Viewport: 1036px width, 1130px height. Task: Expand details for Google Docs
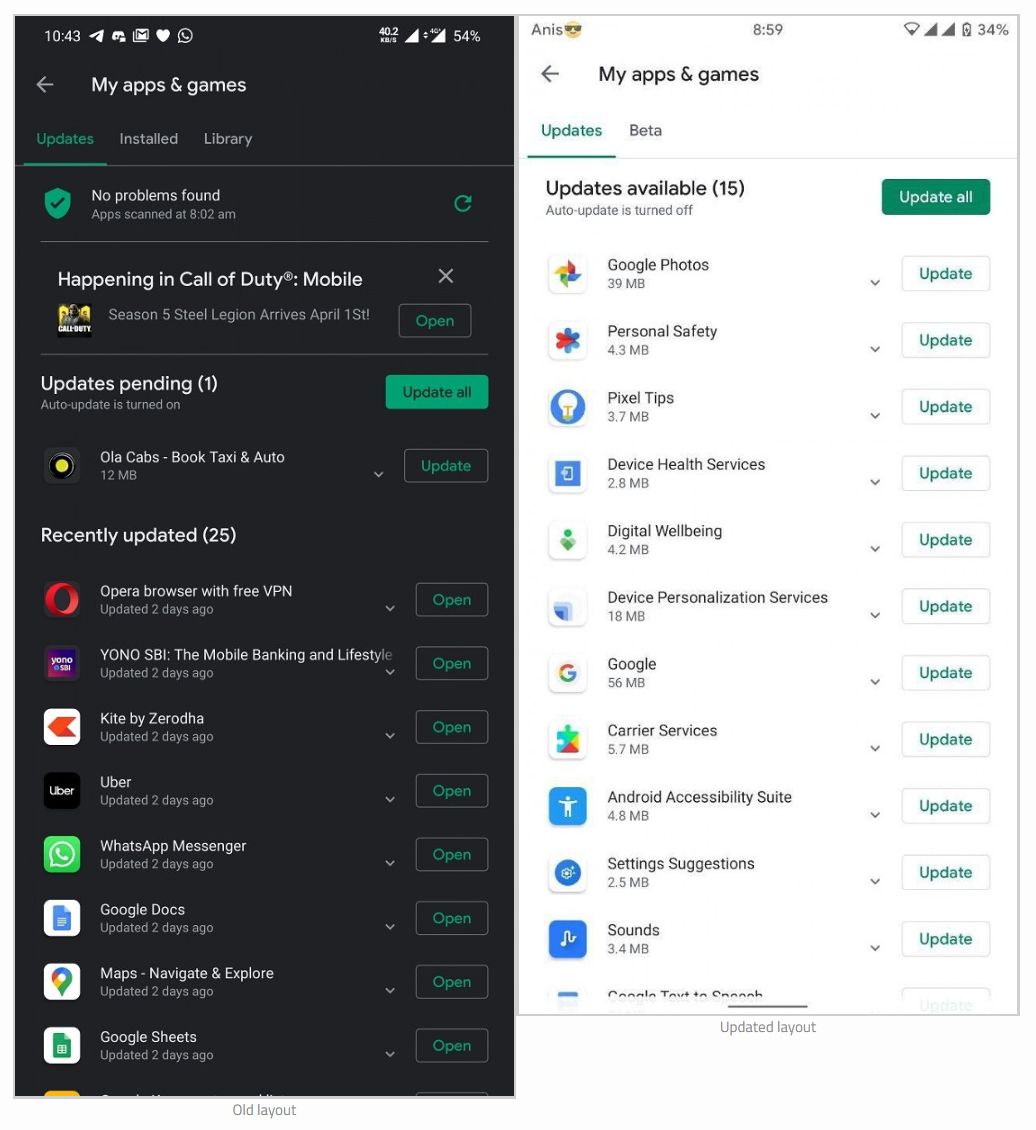390,927
